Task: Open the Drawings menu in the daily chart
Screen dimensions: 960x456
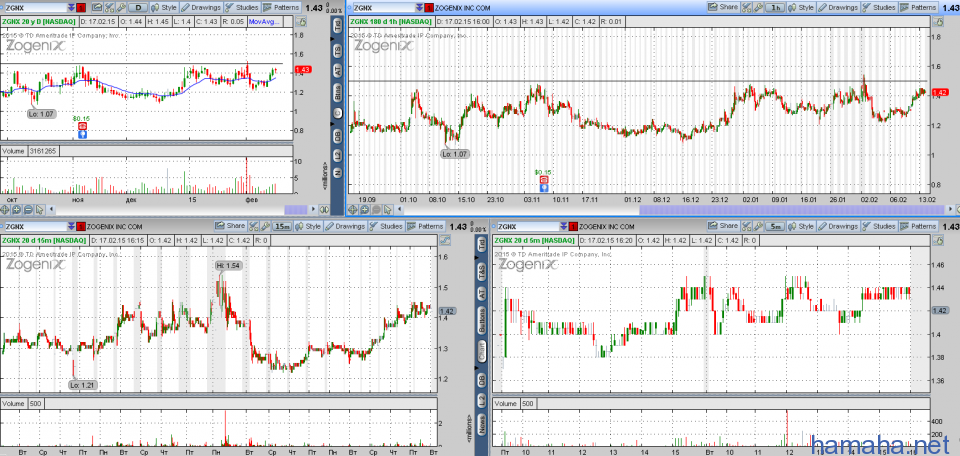Action: (x=201, y=8)
